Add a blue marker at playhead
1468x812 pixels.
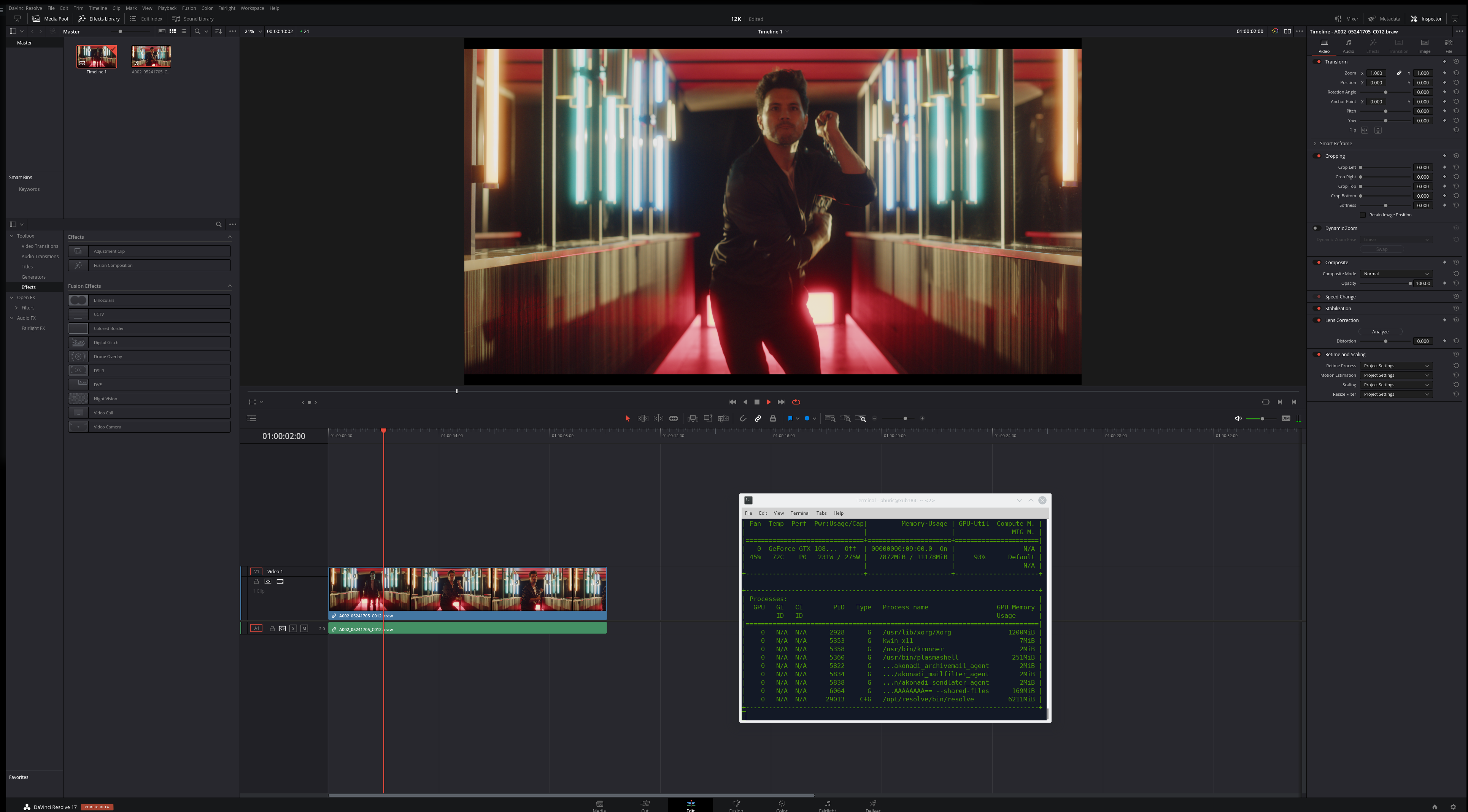click(807, 418)
